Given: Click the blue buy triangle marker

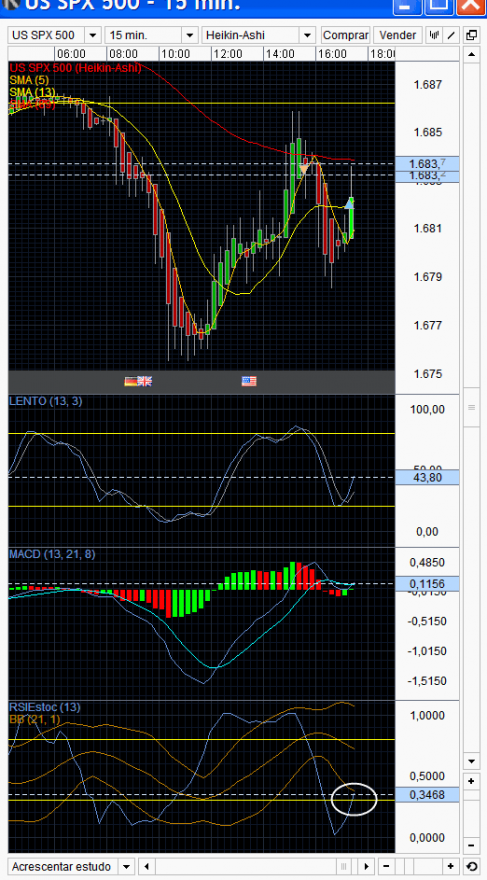Looking at the screenshot, I should pos(349,203).
